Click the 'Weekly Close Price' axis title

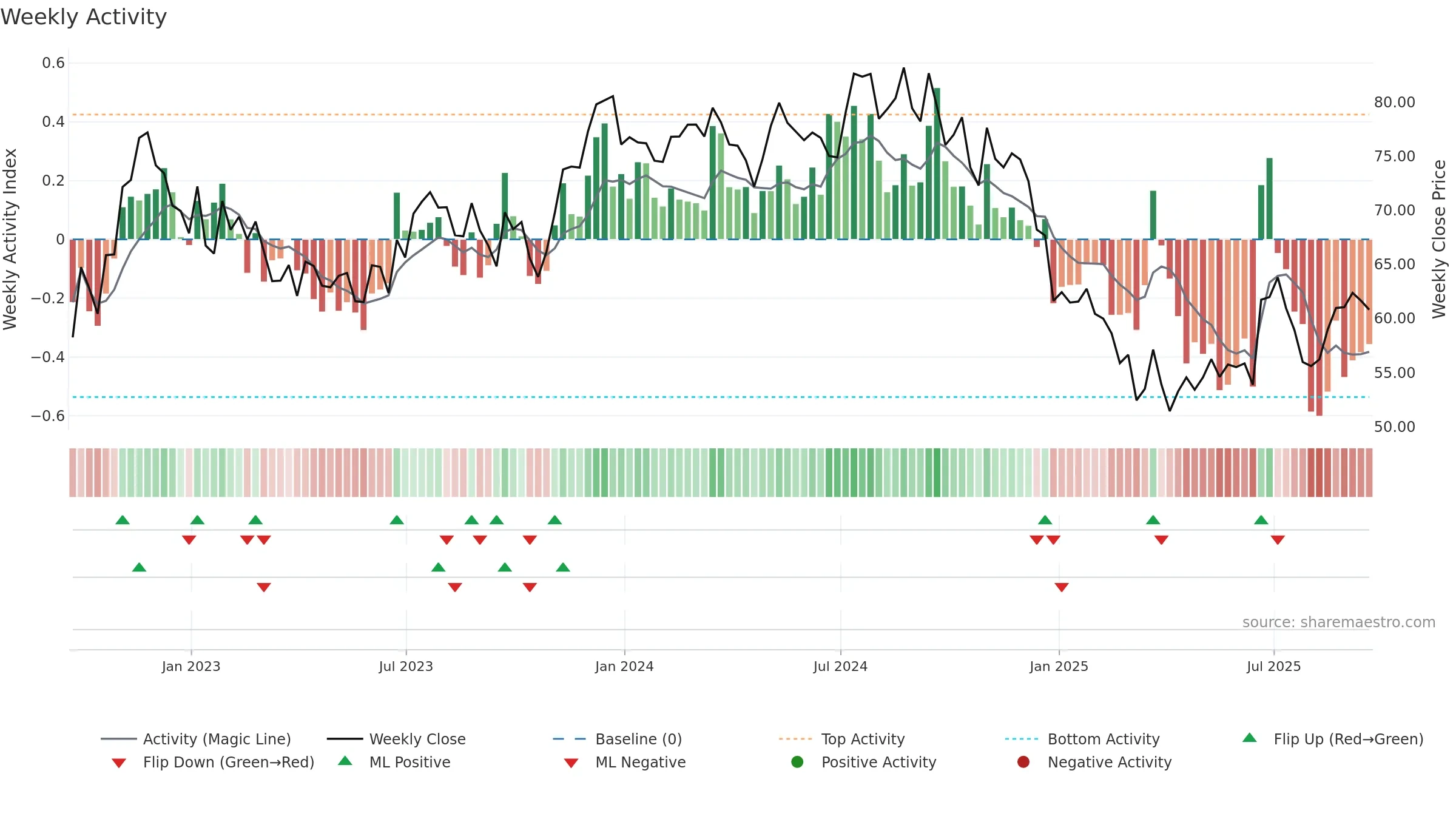tap(1439, 239)
